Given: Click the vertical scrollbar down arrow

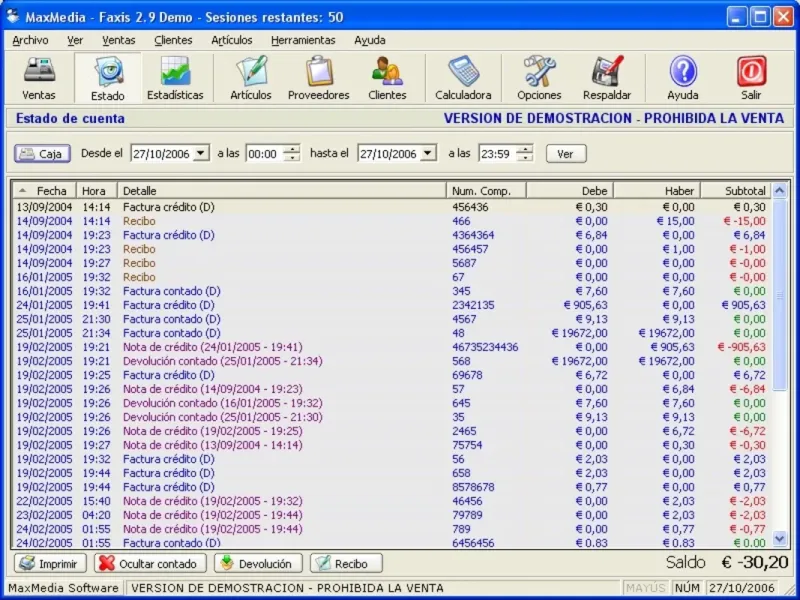Looking at the screenshot, I should (x=780, y=538).
